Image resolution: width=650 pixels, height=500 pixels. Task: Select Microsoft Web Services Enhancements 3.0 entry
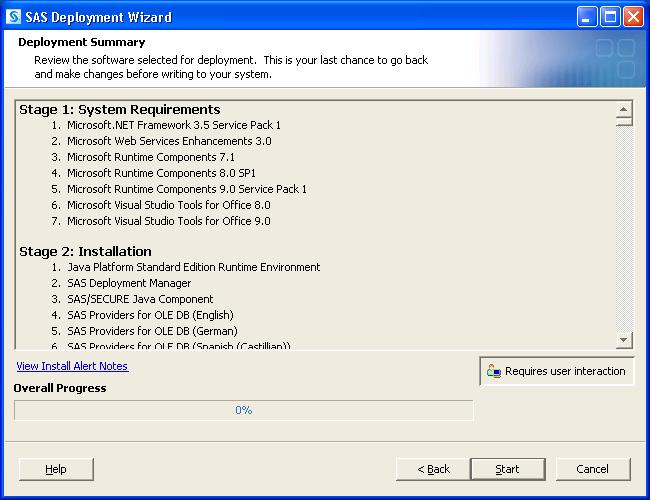click(168, 141)
